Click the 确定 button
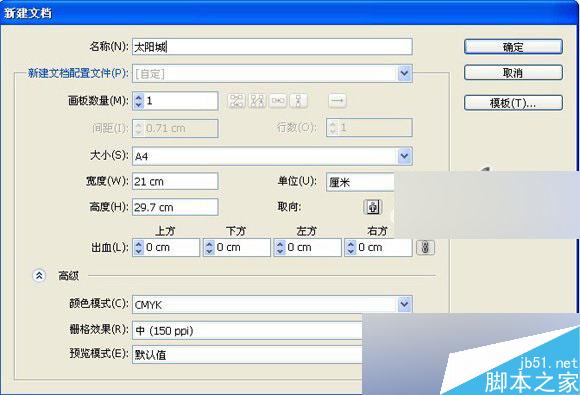This screenshot has height=395, width=580. click(513, 47)
